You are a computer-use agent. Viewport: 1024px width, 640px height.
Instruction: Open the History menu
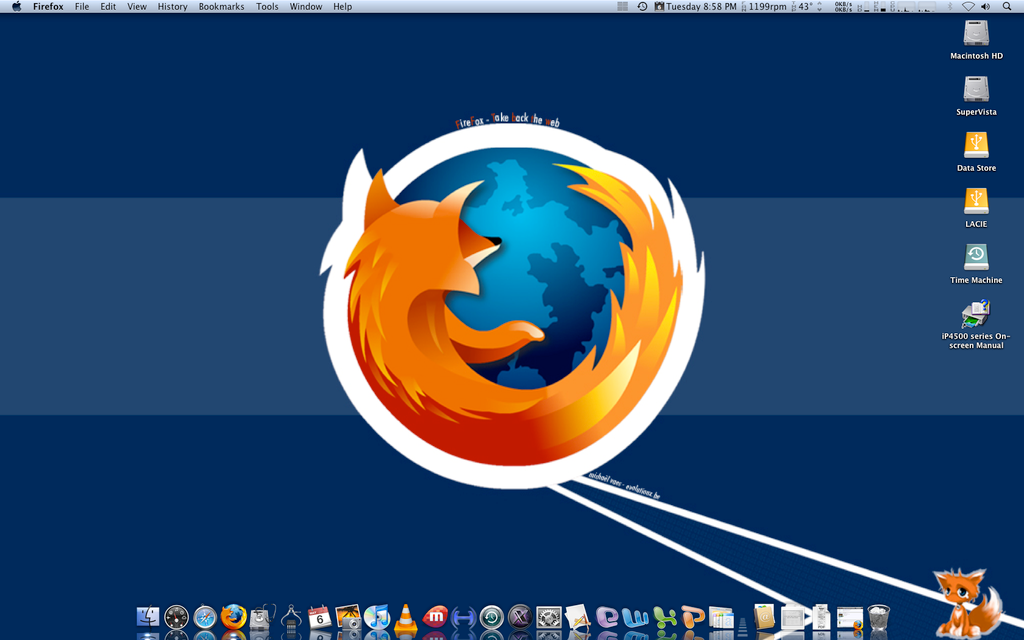point(172,7)
